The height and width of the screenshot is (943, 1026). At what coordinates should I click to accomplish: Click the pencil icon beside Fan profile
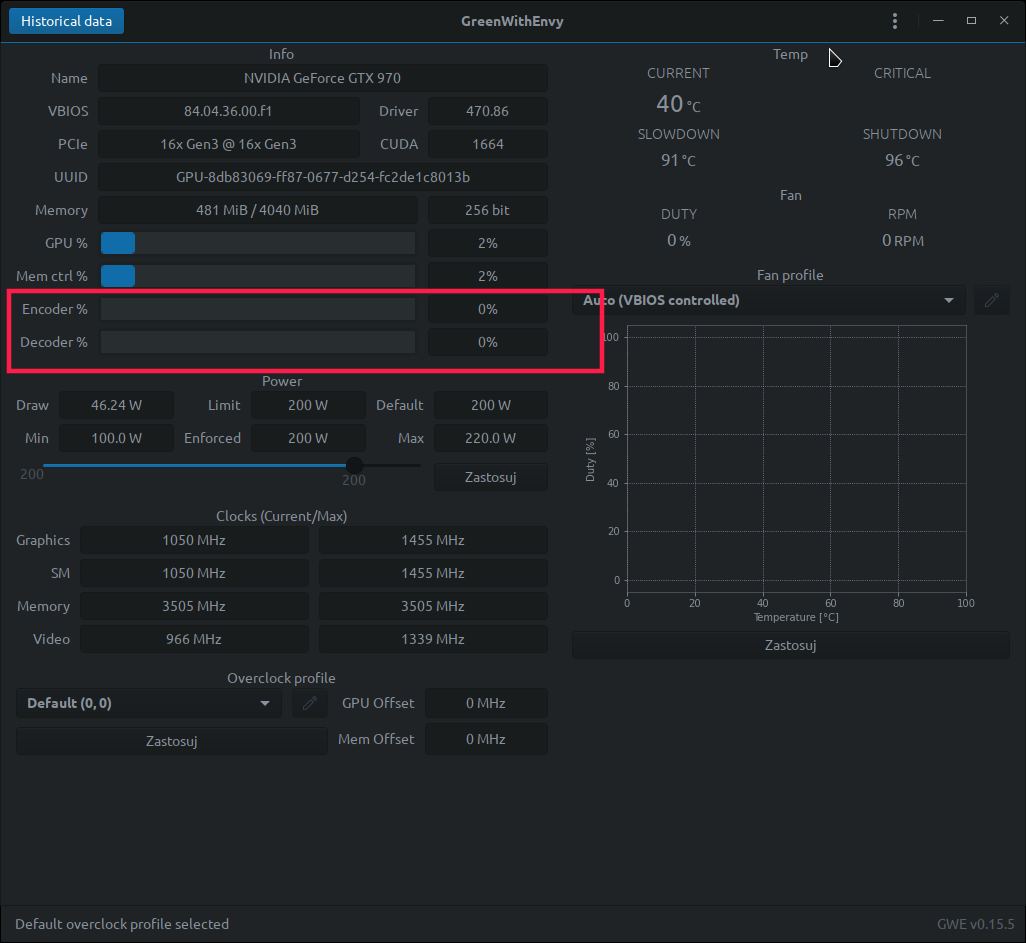(x=991, y=300)
